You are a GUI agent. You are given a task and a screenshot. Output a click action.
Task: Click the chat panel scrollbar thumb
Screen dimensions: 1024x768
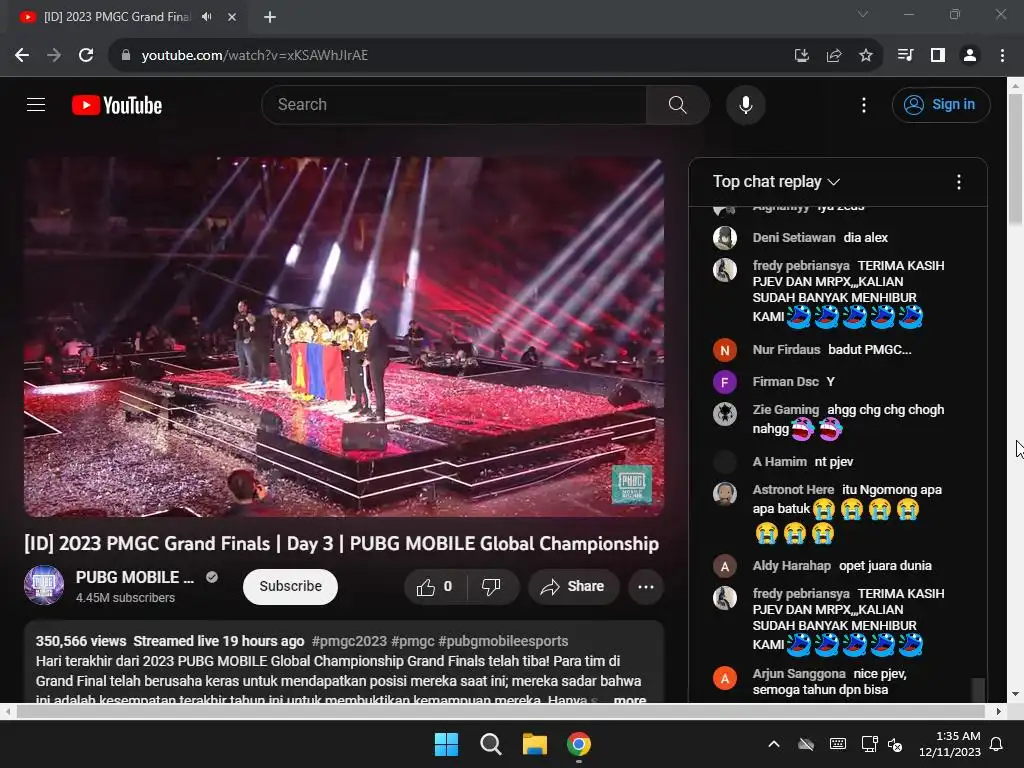pos(978,690)
